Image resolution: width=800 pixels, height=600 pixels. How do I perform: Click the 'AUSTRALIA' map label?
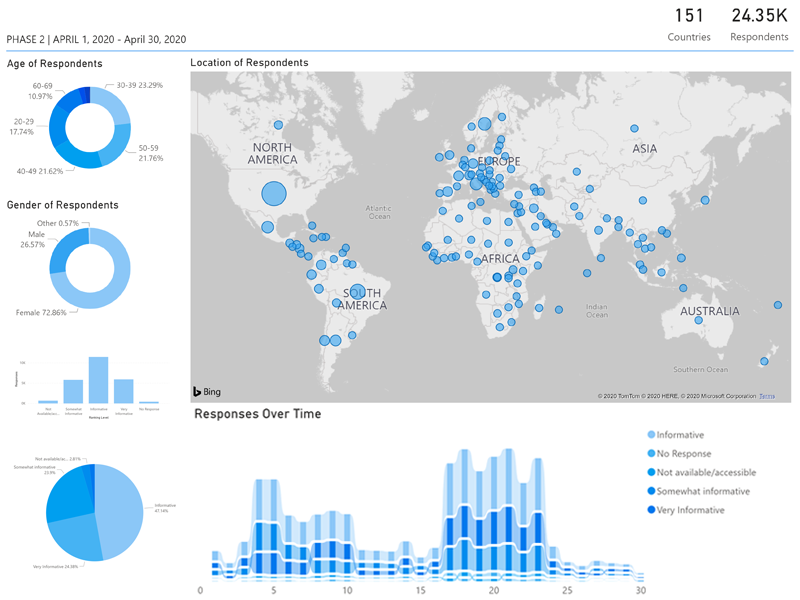tap(710, 311)
